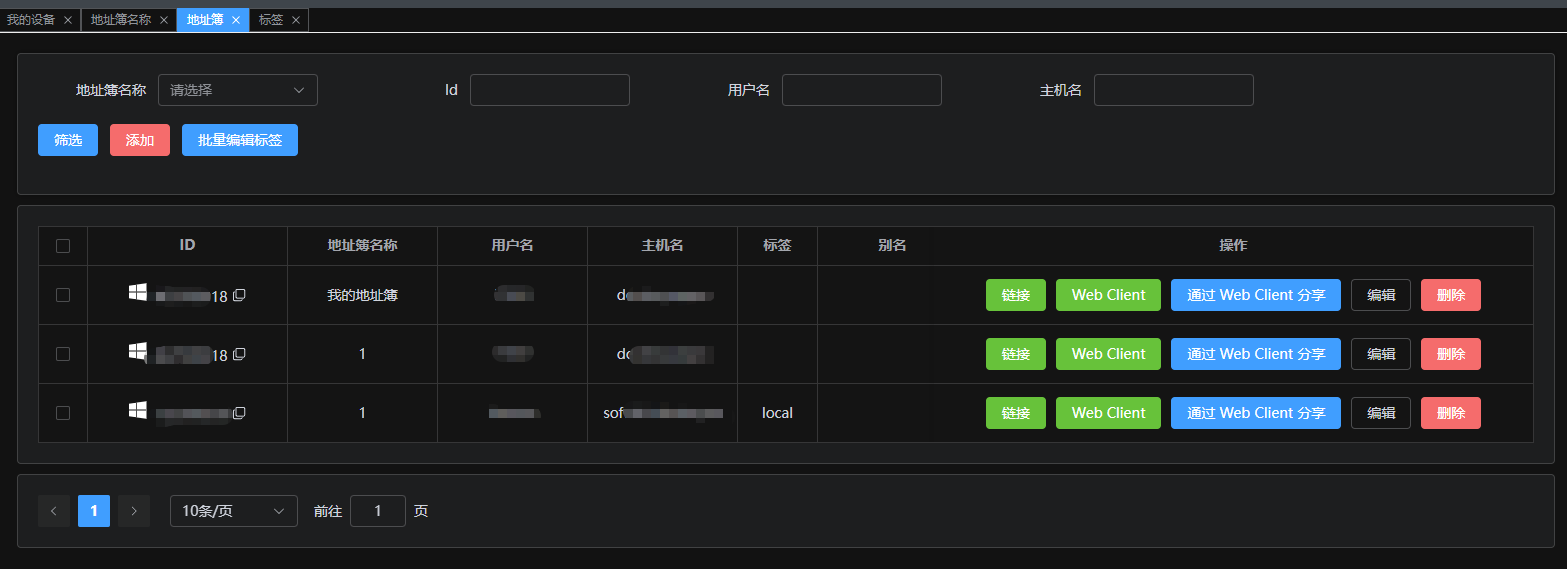Screen dimensions: 1567x569
Task: Click the 主机名 input field
Action: 1173,90
